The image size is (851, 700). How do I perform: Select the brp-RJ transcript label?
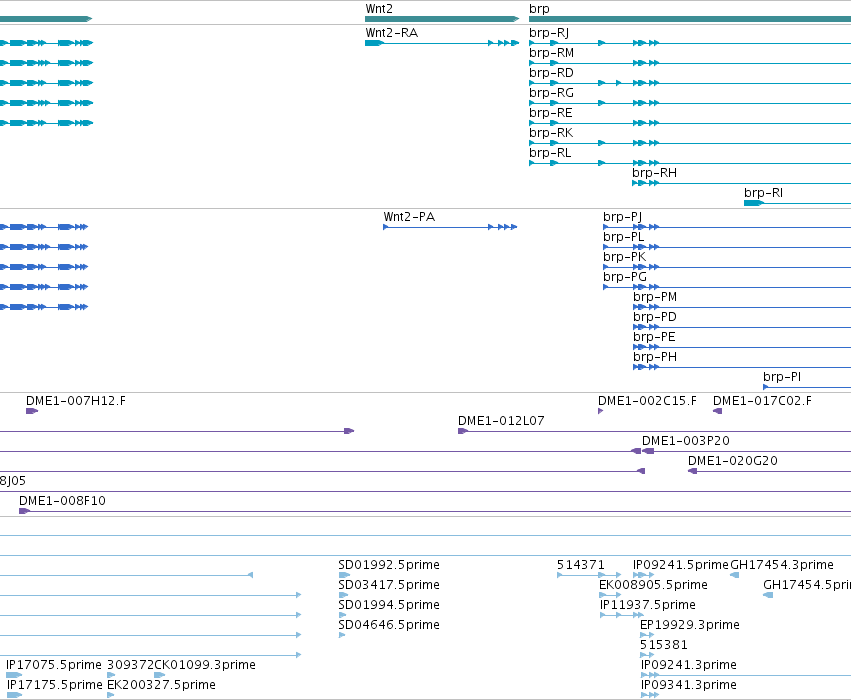549,33
